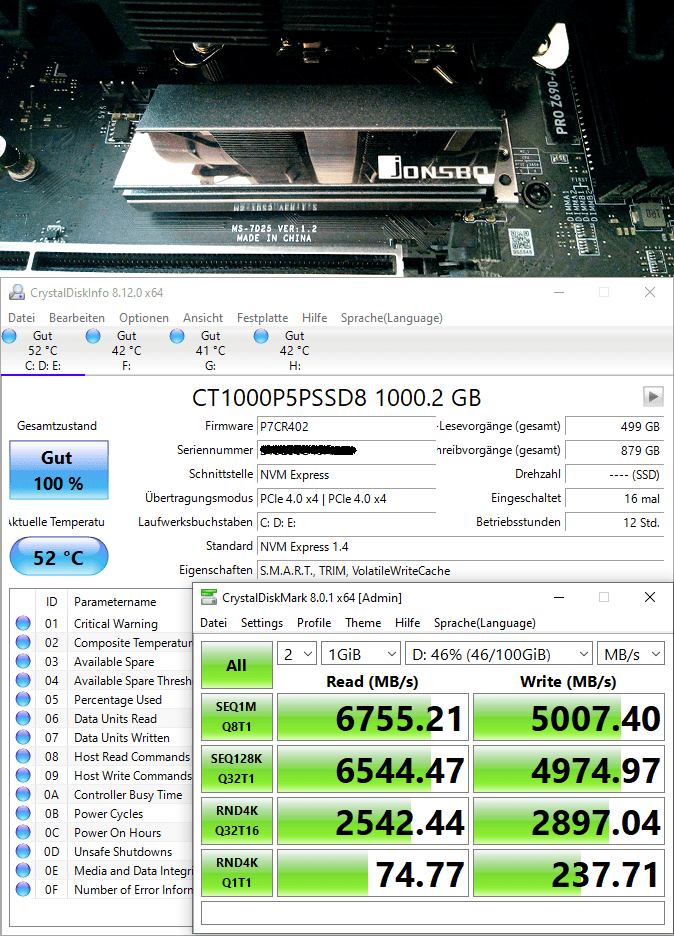Click the status dot for Number of Error Information
This screenshot has width=674, height=936.
click(23, 889)
